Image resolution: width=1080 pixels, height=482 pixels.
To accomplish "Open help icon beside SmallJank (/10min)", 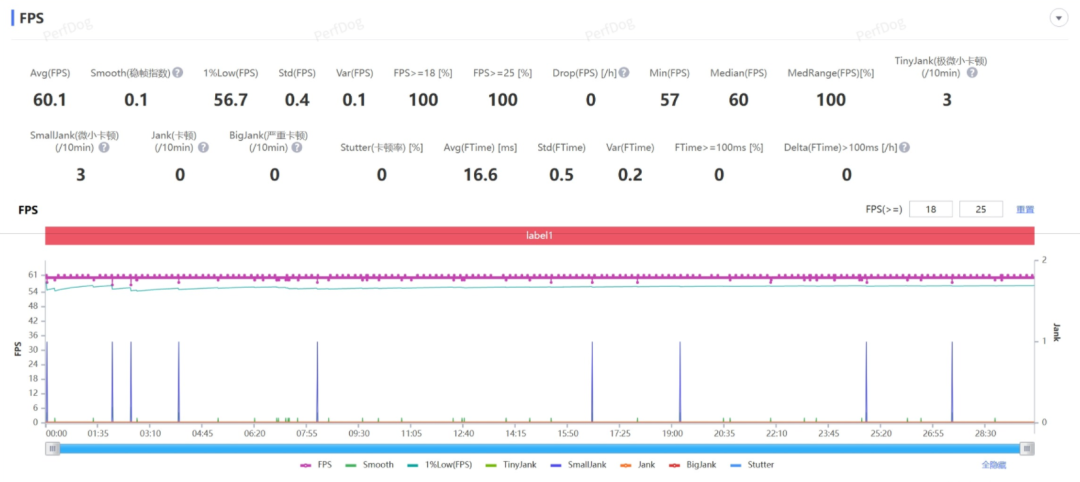I will click(104, 147).
